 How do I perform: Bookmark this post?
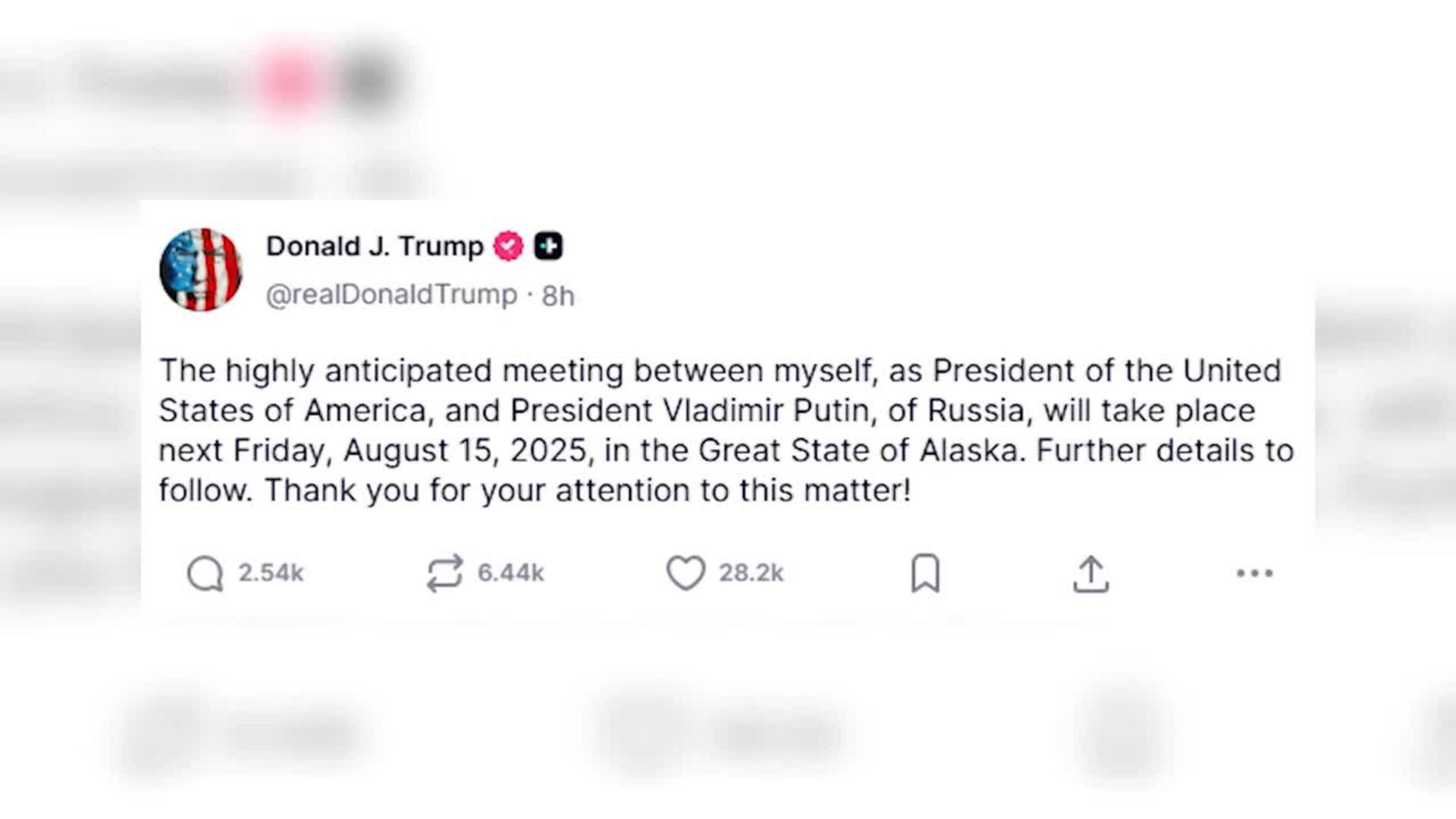click(925, 573)
